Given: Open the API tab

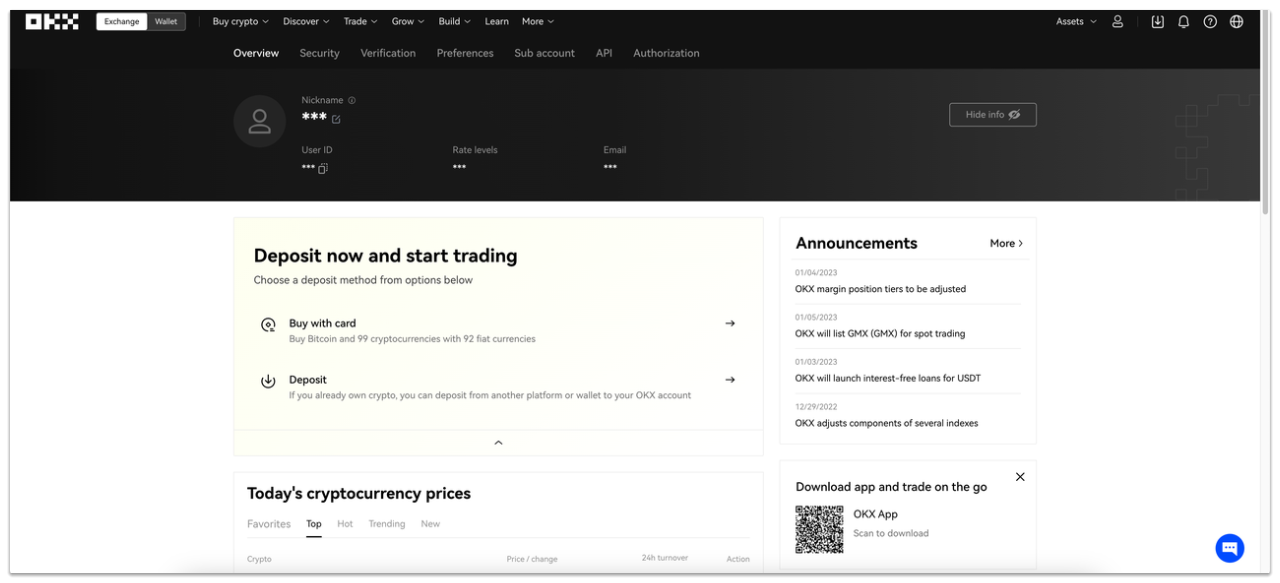Looking at the screenshot, I should click(604, 53).
